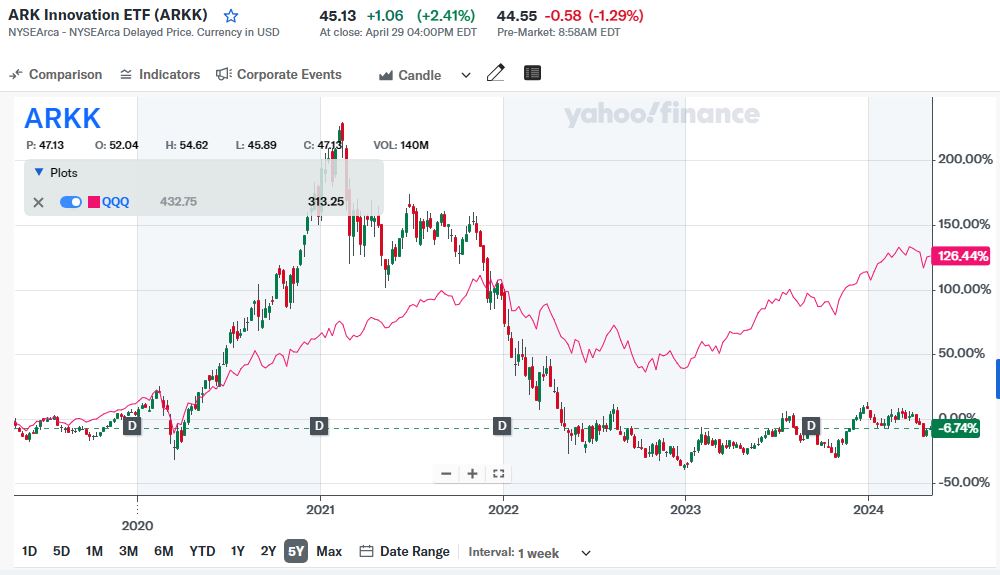
Task: Click the ARKK chart title
Action: [62, 119]
